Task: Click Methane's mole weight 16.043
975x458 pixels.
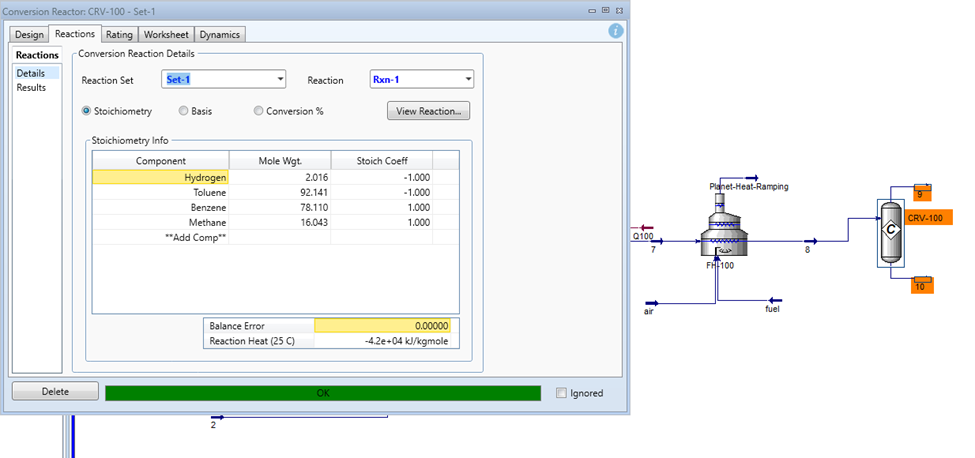Action: pyautogui.click(x=280, y=222)
